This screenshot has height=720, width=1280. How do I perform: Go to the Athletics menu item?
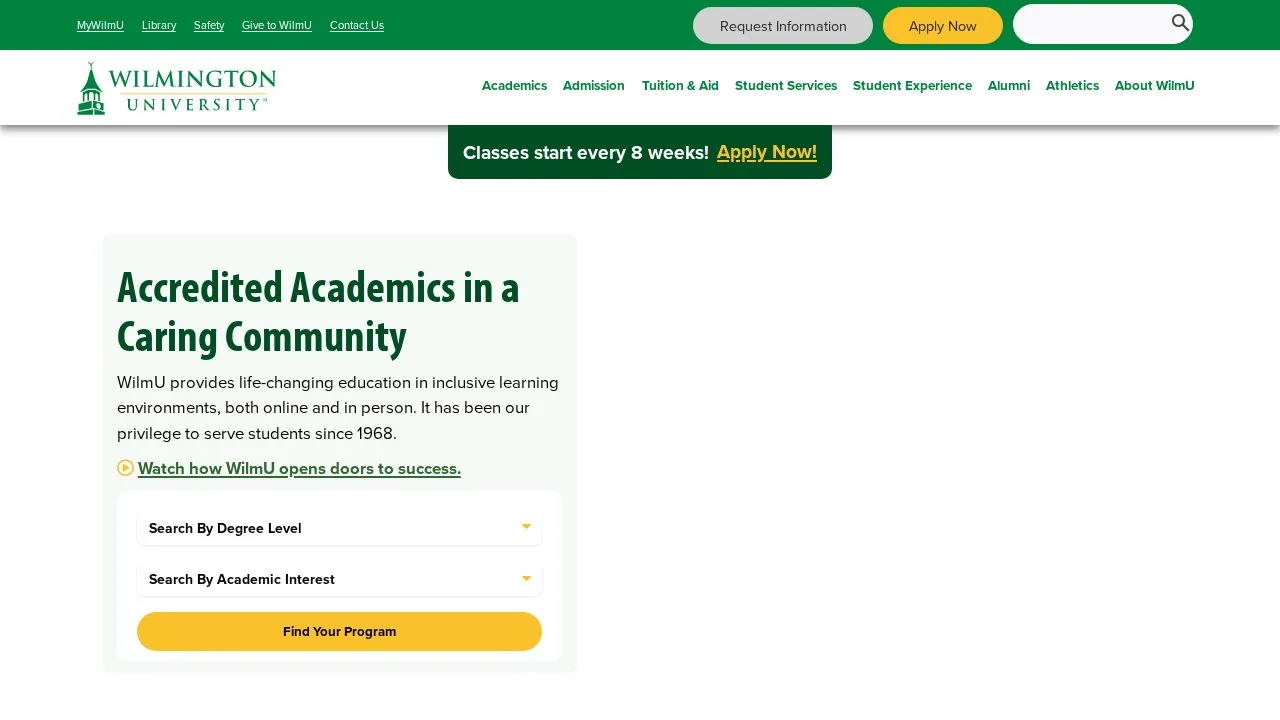1072,86
